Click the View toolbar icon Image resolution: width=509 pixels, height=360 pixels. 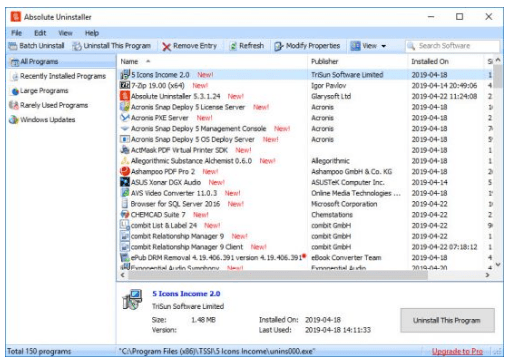[355, 46]
